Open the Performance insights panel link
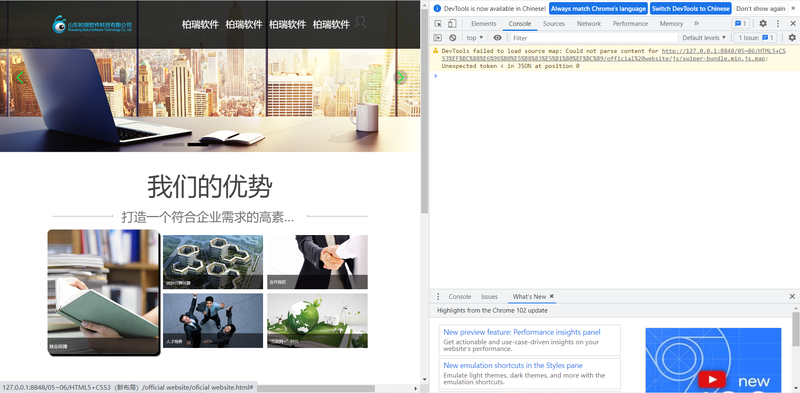The height and width of the screenshot is (393, 800). [522, 332]
